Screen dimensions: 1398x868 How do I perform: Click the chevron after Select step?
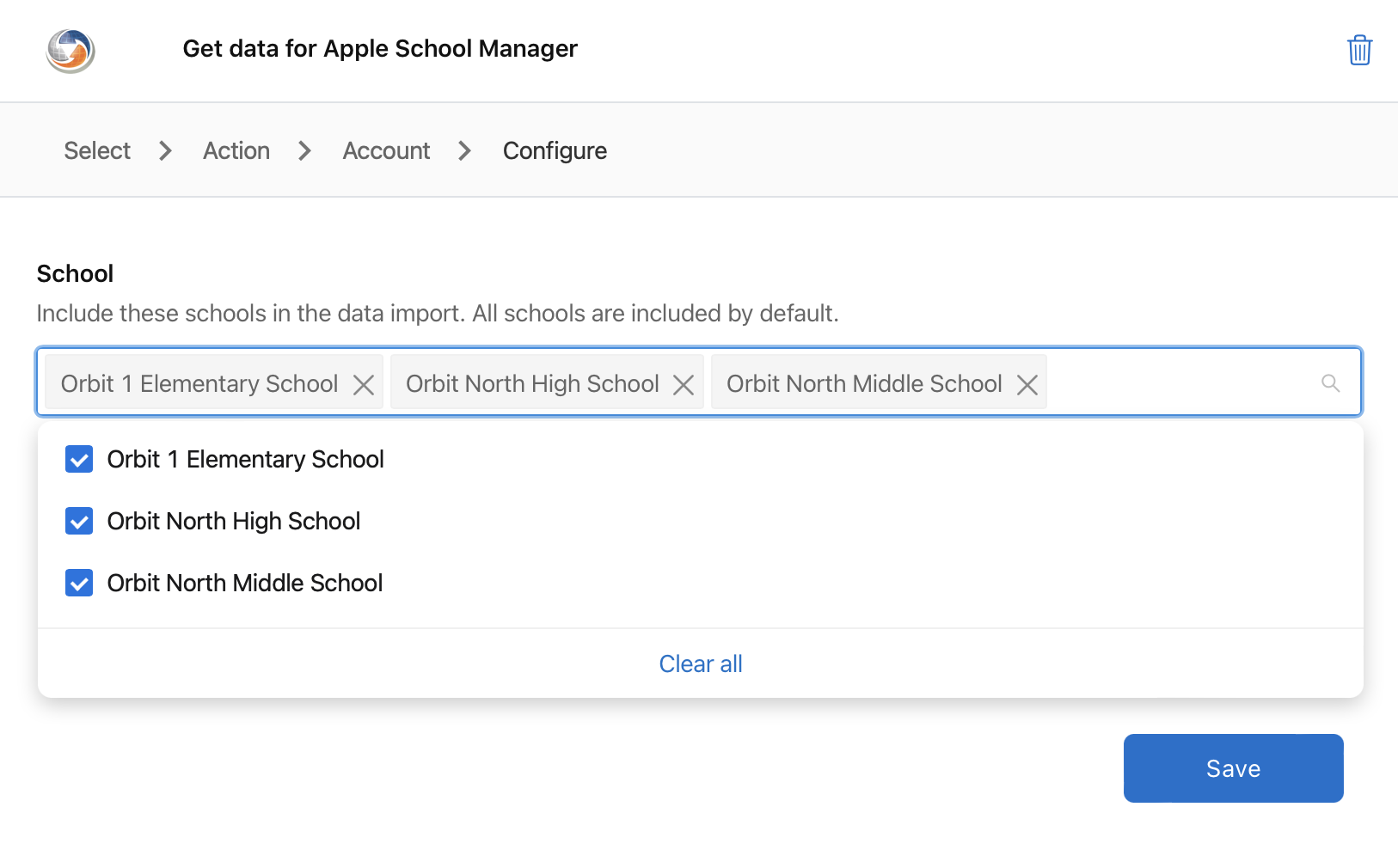[x=164, y=150]
